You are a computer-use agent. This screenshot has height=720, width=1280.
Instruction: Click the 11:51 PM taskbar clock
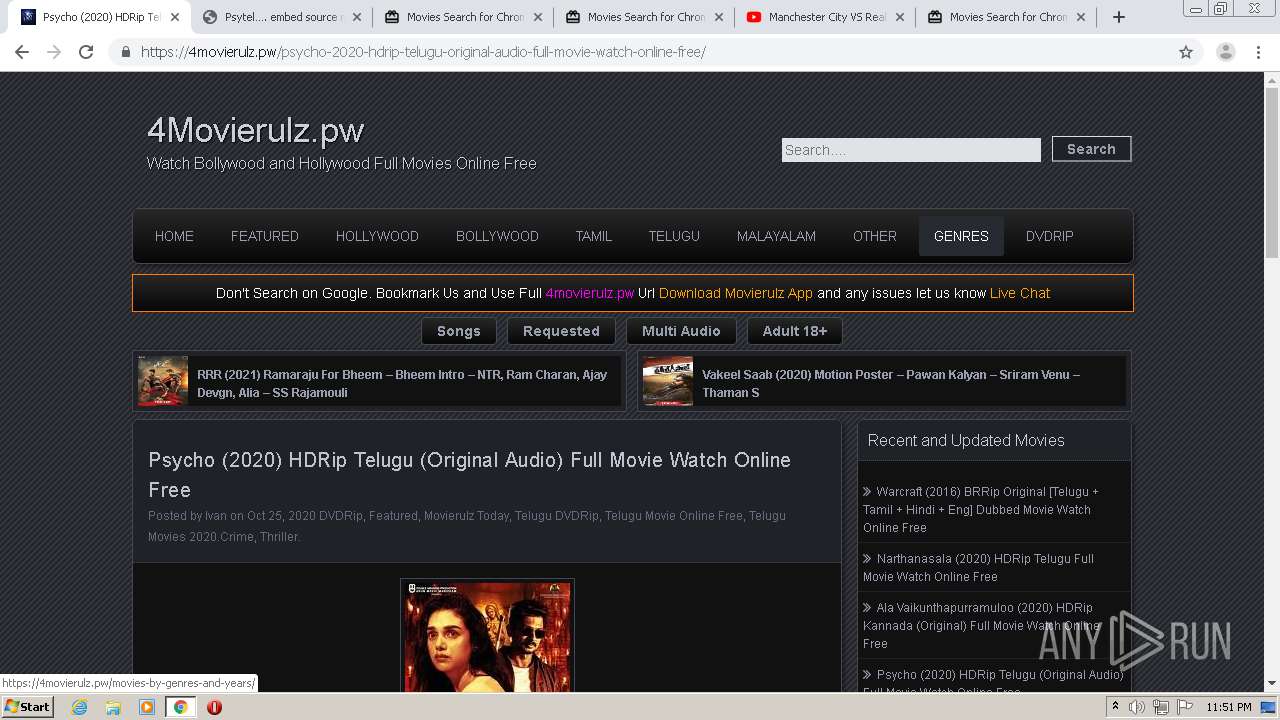coord(1229,707)
